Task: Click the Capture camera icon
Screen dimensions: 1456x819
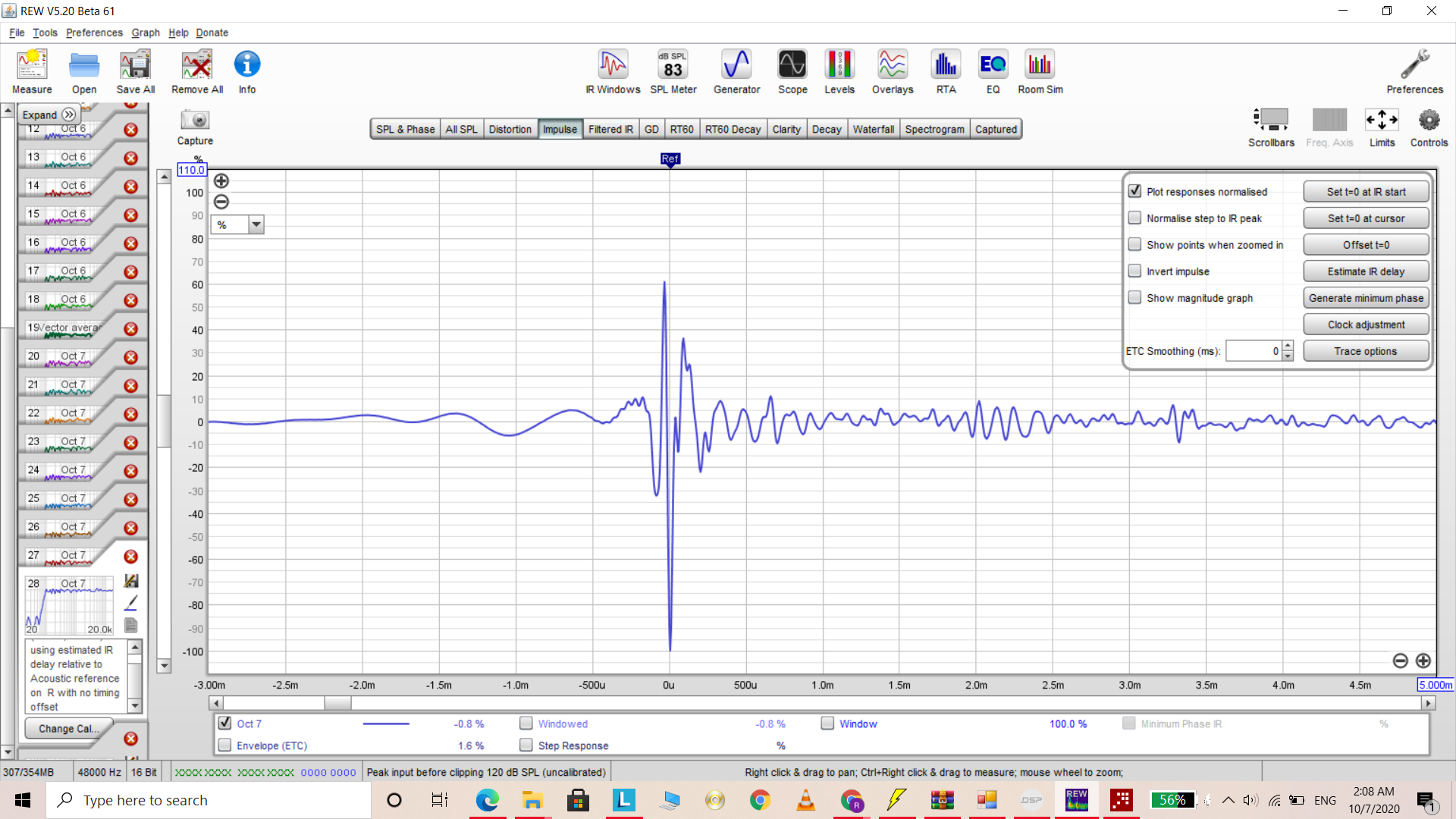Action: tap(195, 127)
